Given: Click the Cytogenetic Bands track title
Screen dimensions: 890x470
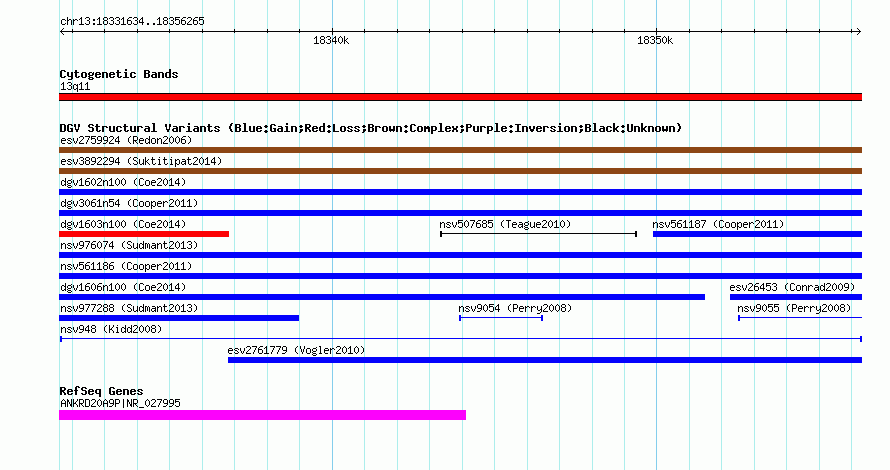Looking at the screenshot, I should [119, 74].
